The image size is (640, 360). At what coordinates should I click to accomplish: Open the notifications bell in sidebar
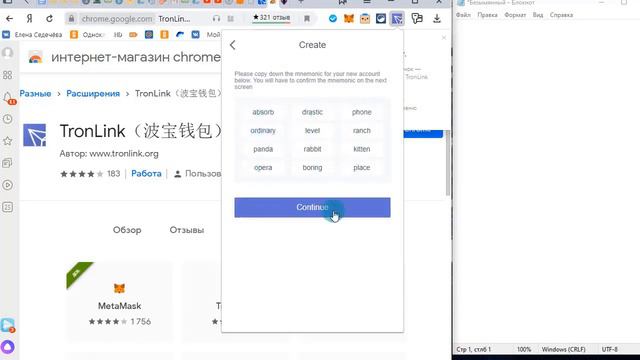pos(8,98)
